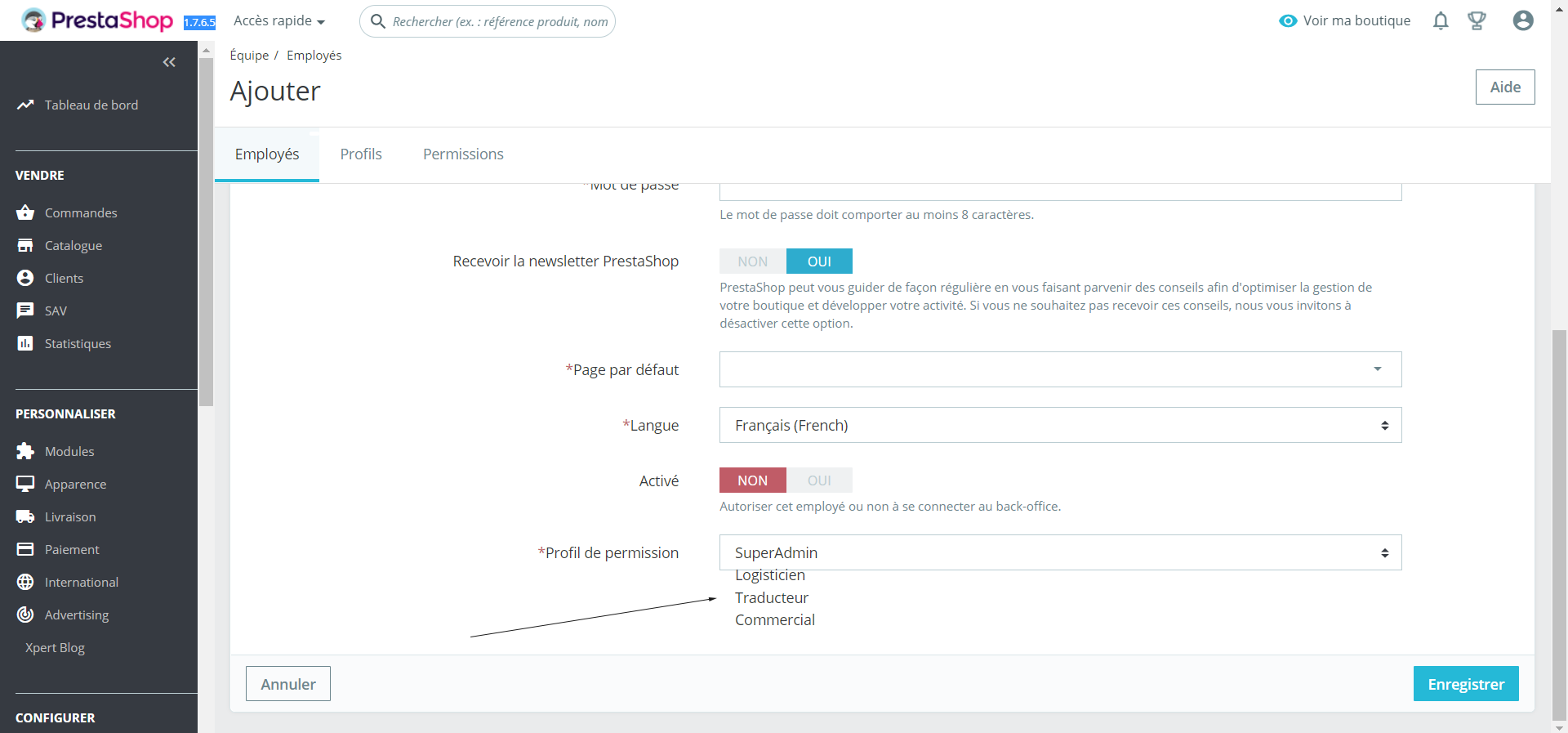Open the Accès rapide dropdown menu
The width and height of the screenshot is (1568, 733).
[279, 21]
